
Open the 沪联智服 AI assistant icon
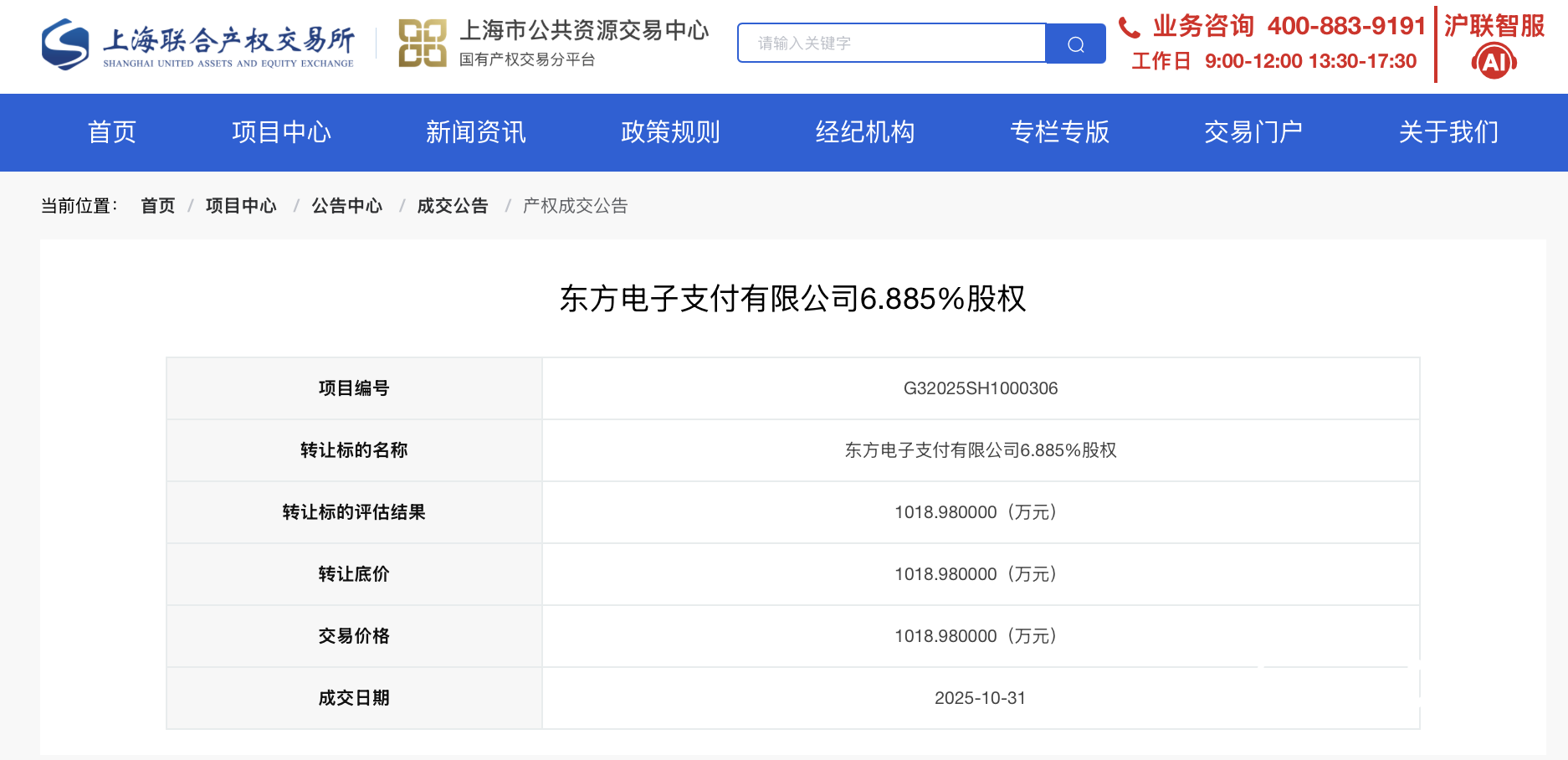[1494, 61]
